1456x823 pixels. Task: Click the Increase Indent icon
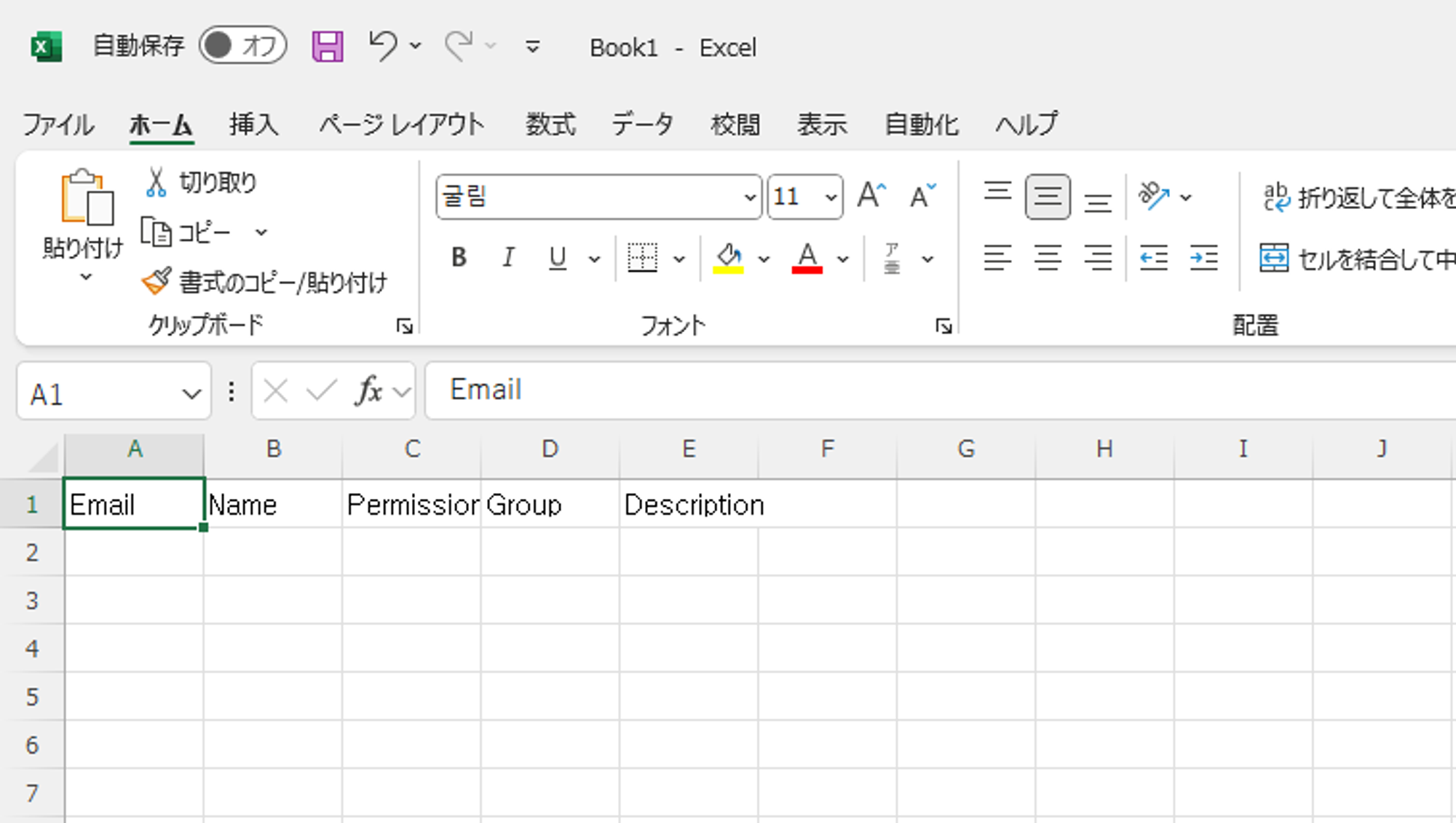[1204, 258]
